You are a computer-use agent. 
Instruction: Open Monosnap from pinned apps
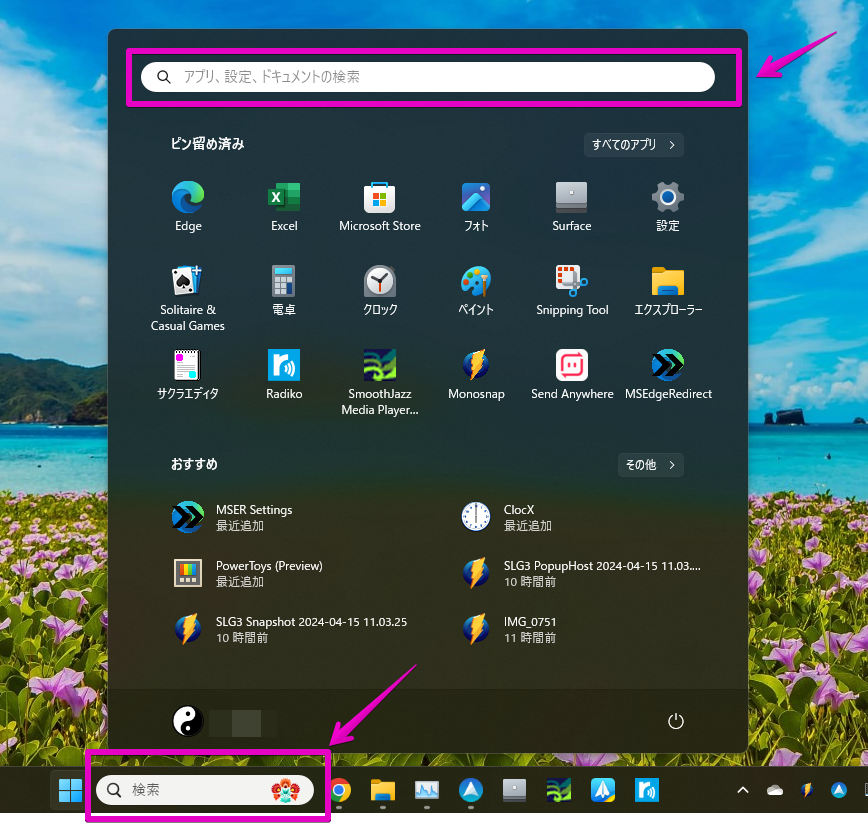pos(476,374)
